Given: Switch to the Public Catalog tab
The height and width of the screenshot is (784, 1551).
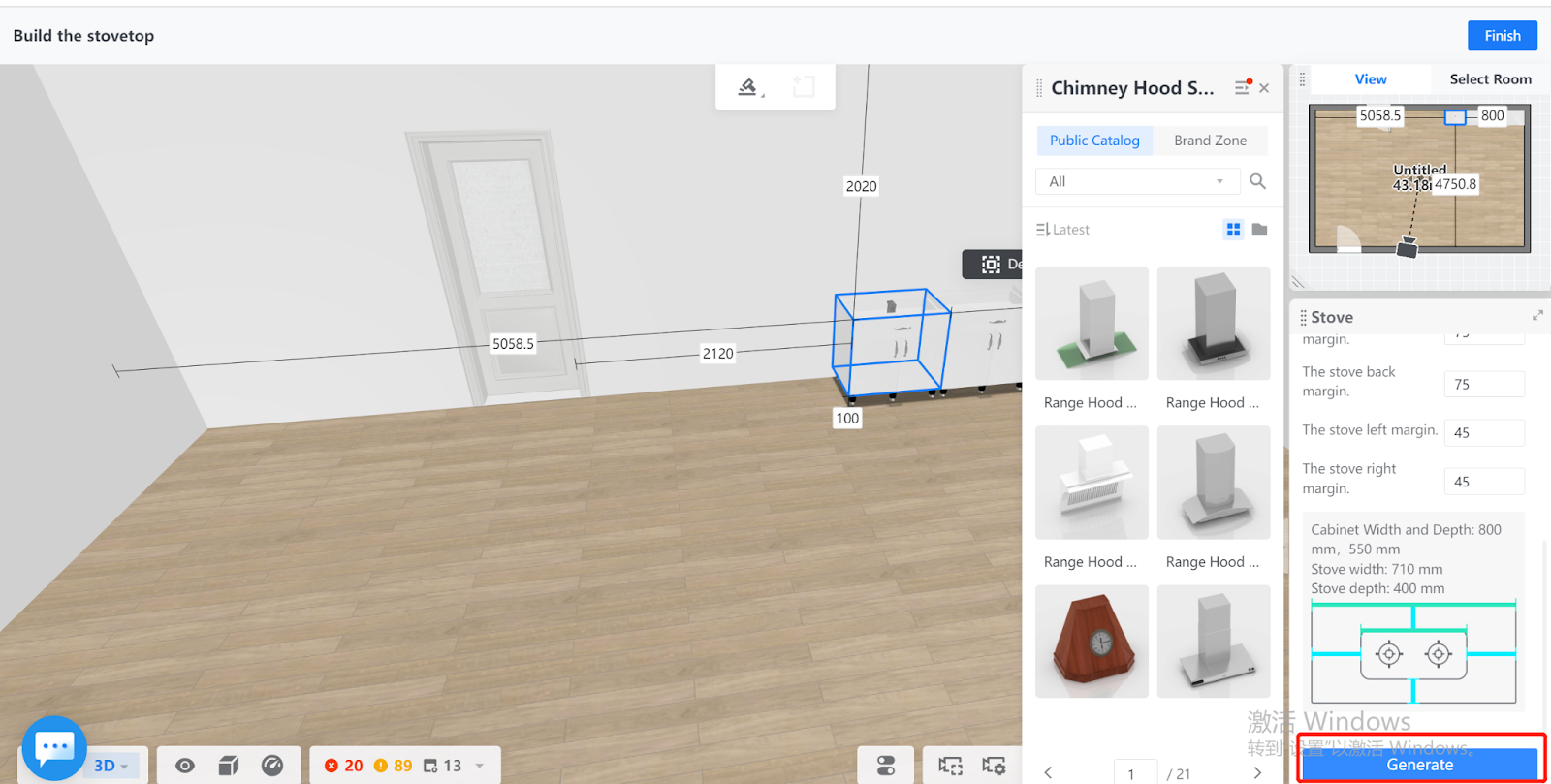Looking at the screenshot, I should coord(1094,141).
